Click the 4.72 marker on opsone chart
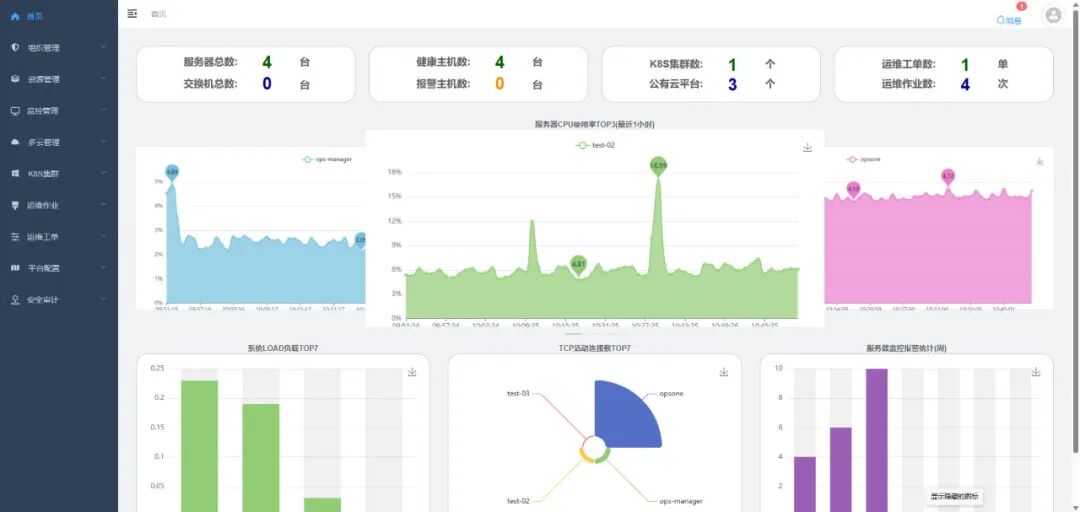 [x=948, y=176]
